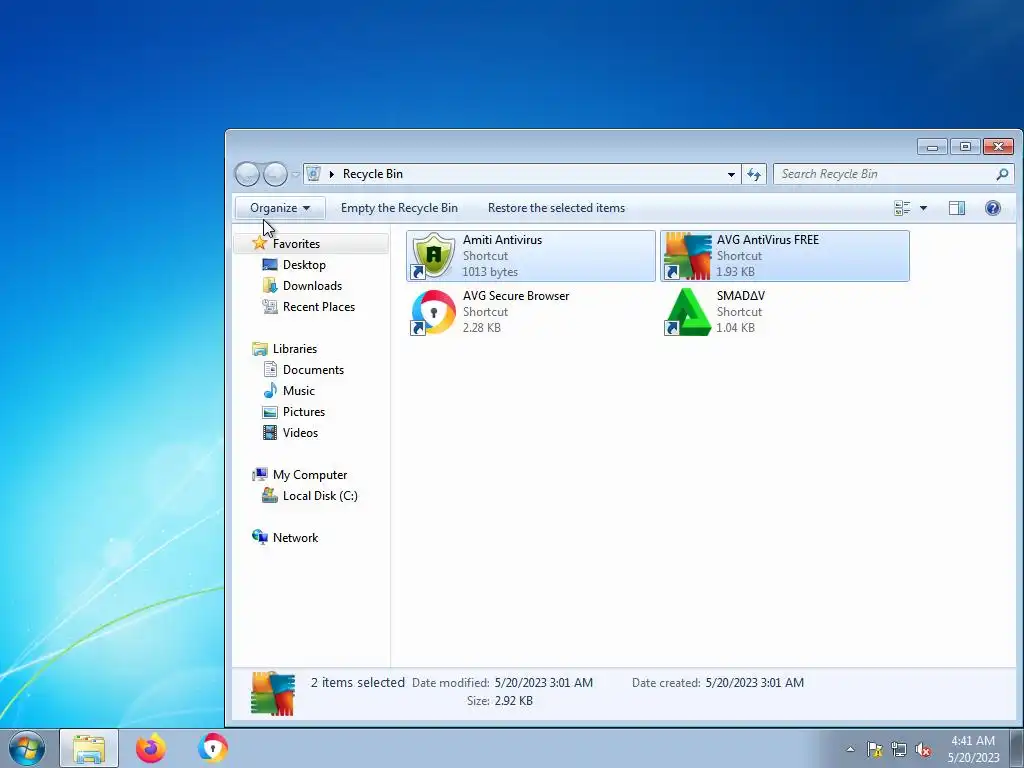Click Empty the Recycle Bin
This screenshot has height=768, width=1024.
point(399,208)
